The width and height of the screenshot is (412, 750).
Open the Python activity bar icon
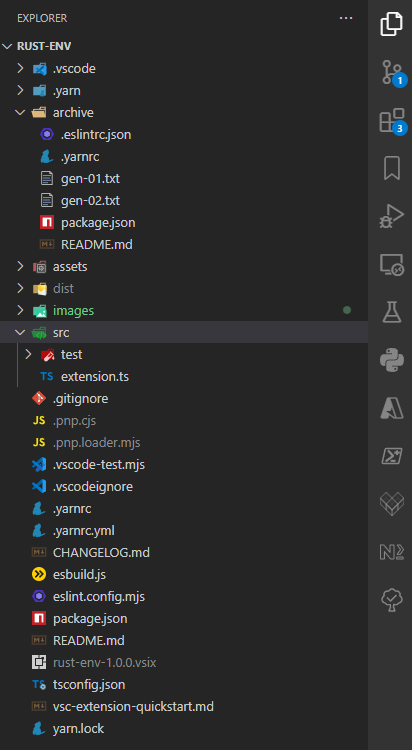(x=392, y=360)
